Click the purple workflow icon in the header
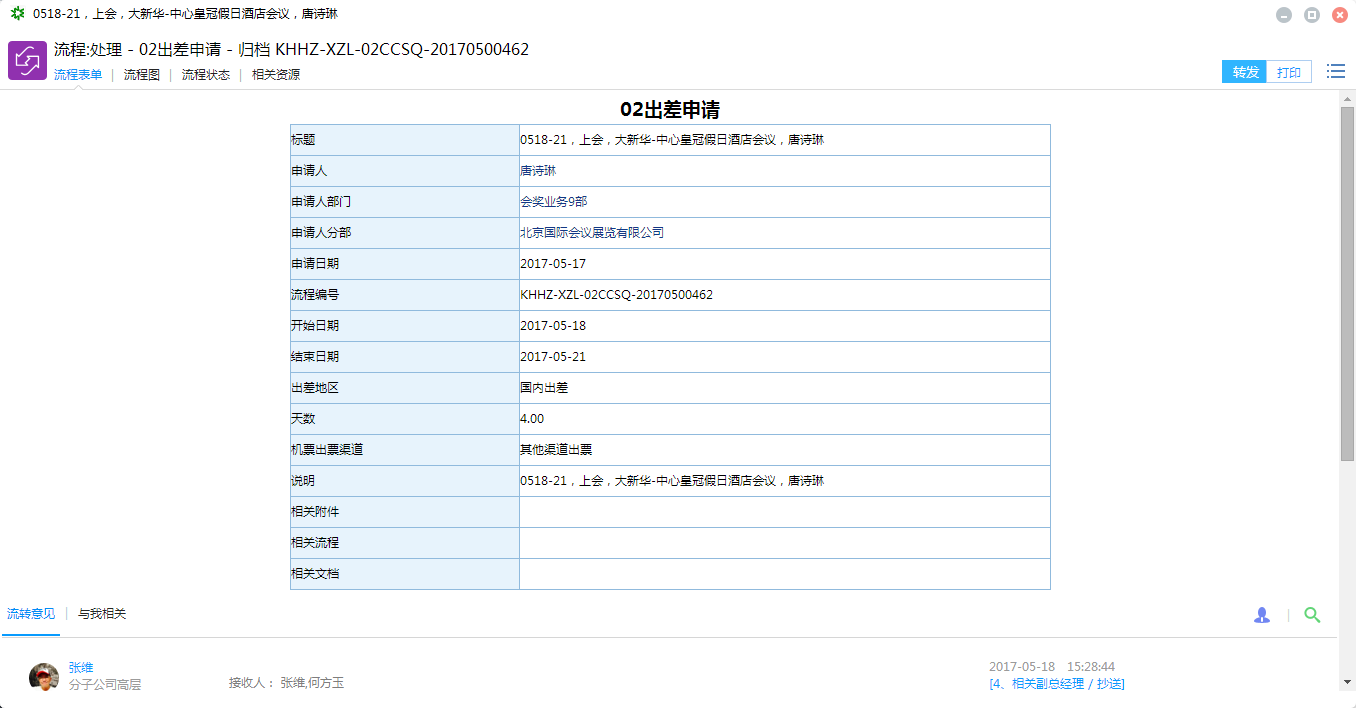 [x=27, y=60]
